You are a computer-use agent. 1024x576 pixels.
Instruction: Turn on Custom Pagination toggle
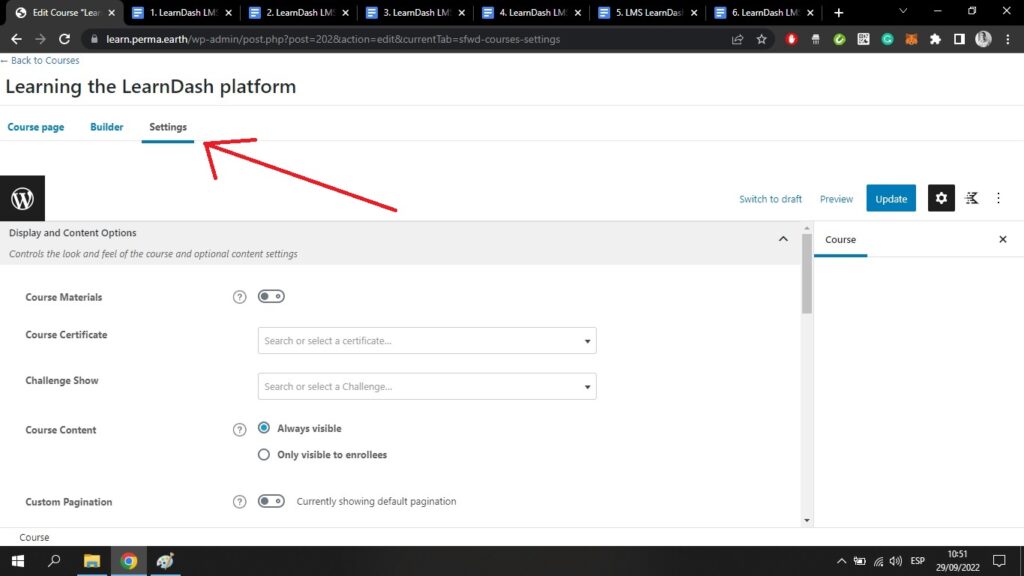pos(271,501)
